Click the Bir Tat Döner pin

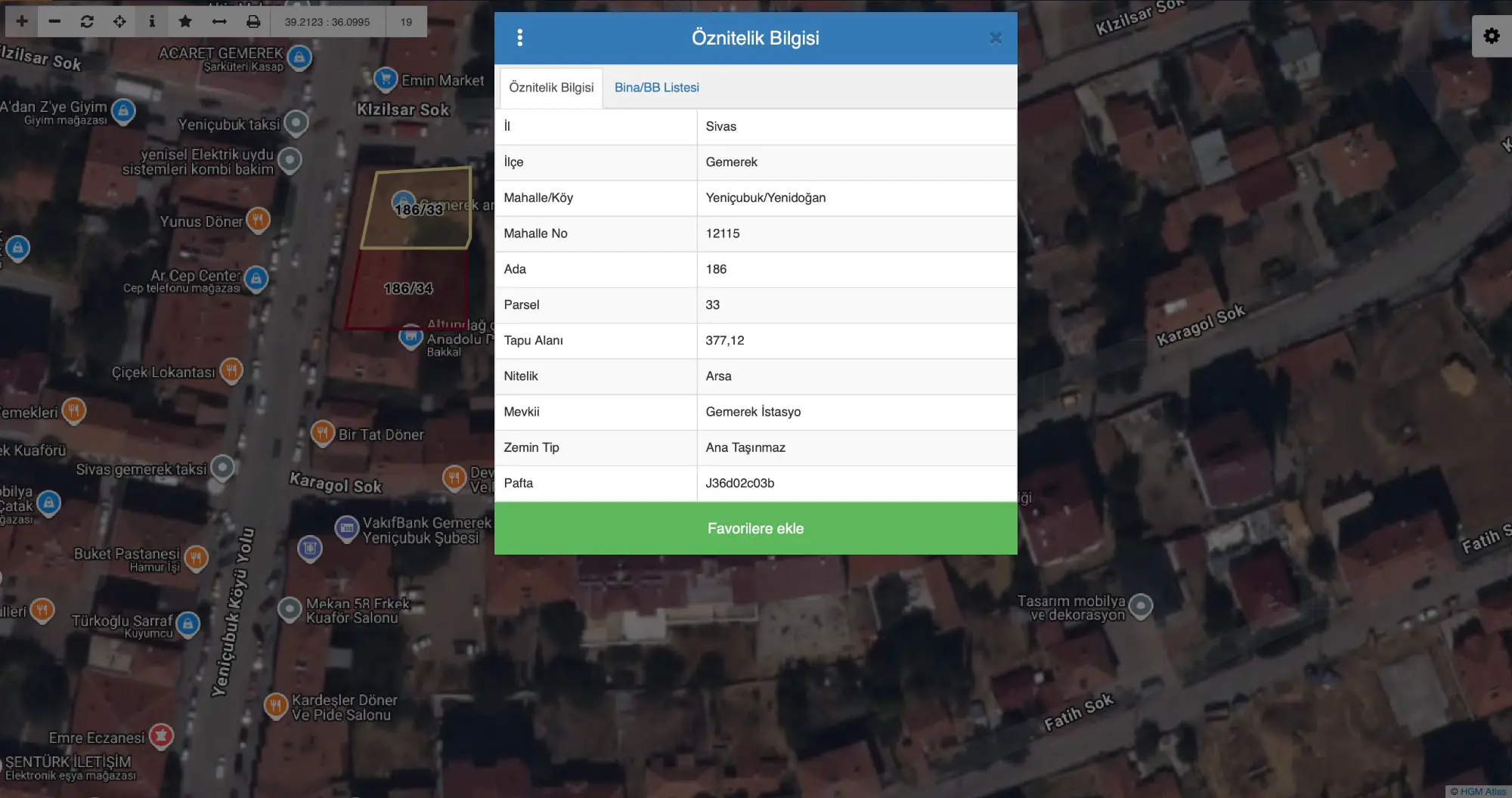point(323,432)
